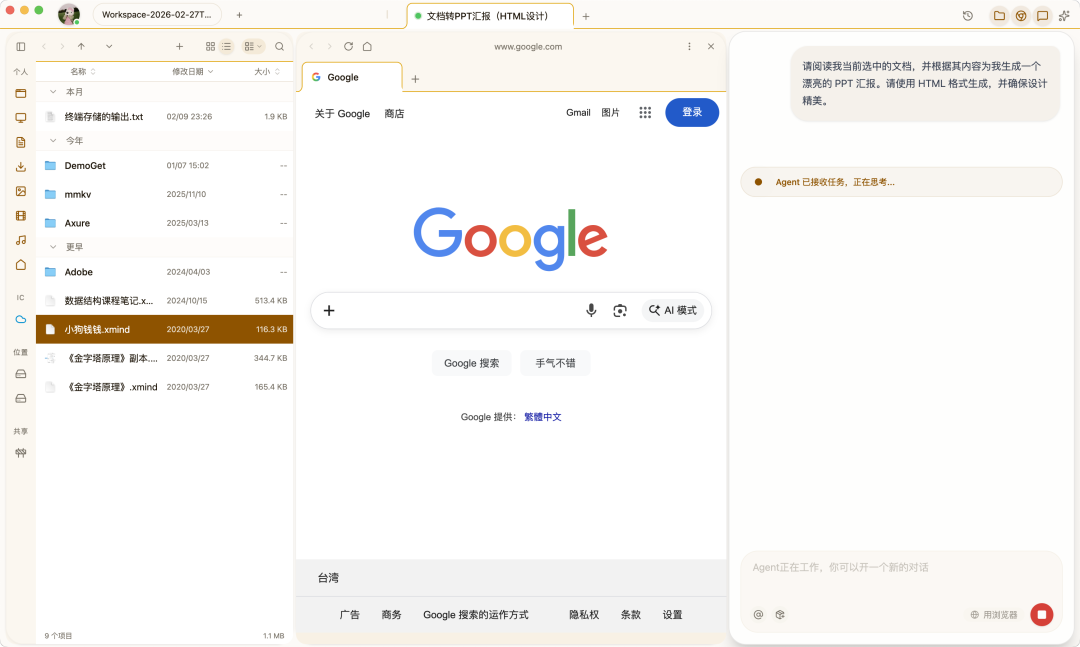This screenshot has width=1080, height=647.
Task: Click the Google 搜索 button
Action: click(x=471, y=363)
